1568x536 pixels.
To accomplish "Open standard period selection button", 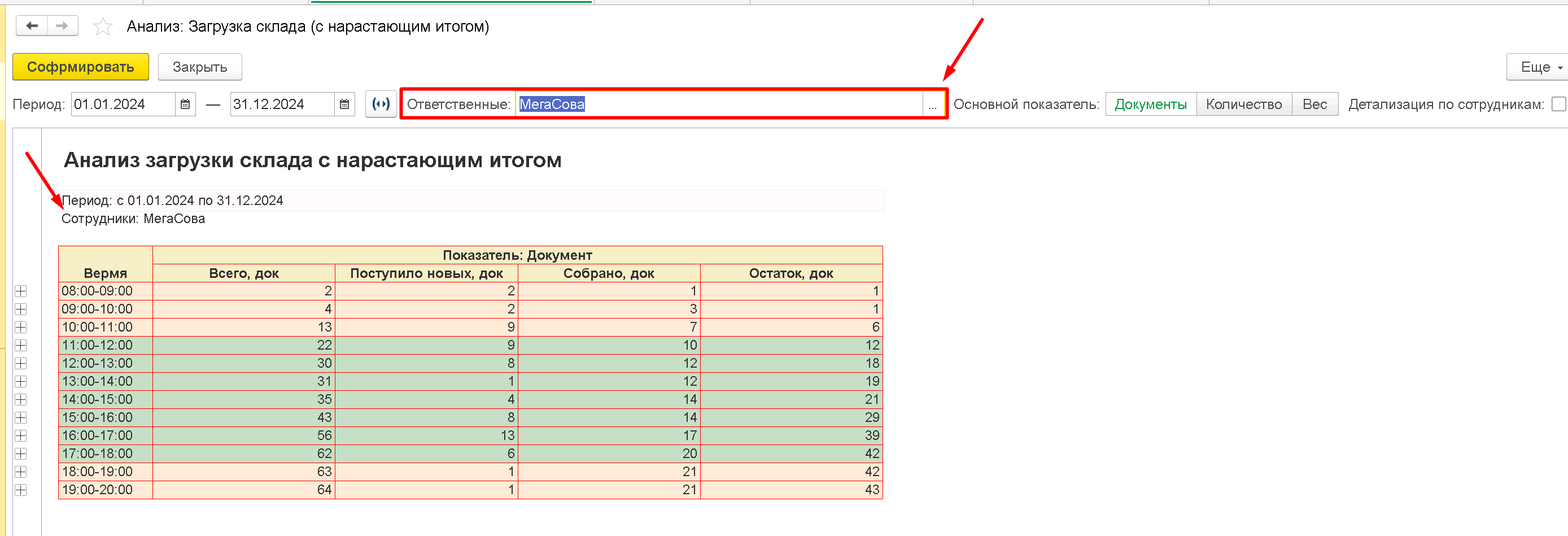I will 381,104.
